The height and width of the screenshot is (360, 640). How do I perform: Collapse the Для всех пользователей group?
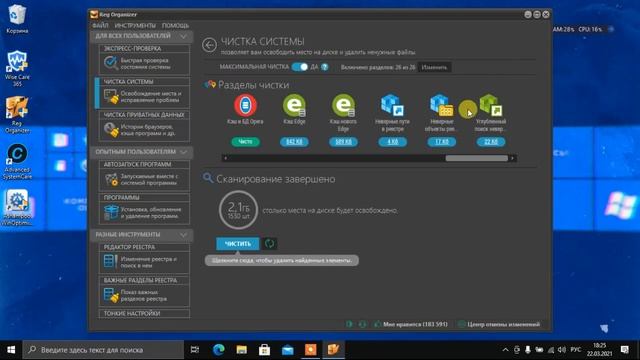pos(183,36)
